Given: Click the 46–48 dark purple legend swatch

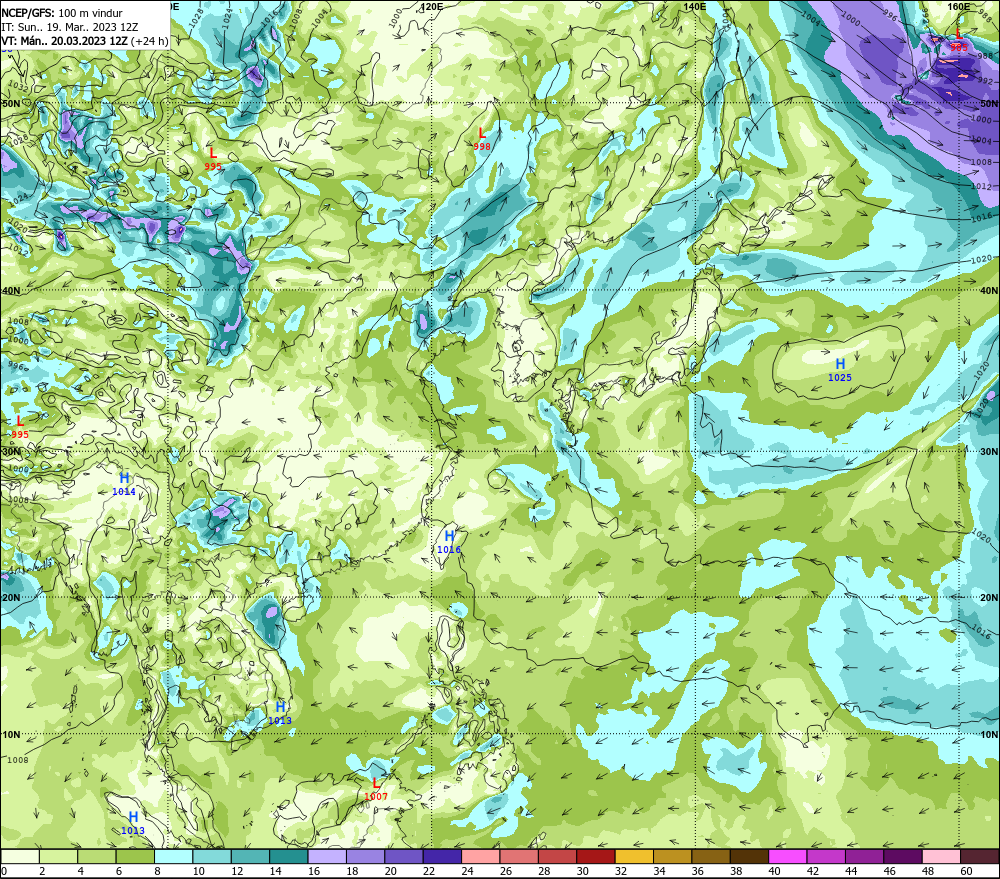Looking at the screenshot, I should point(902,856).
